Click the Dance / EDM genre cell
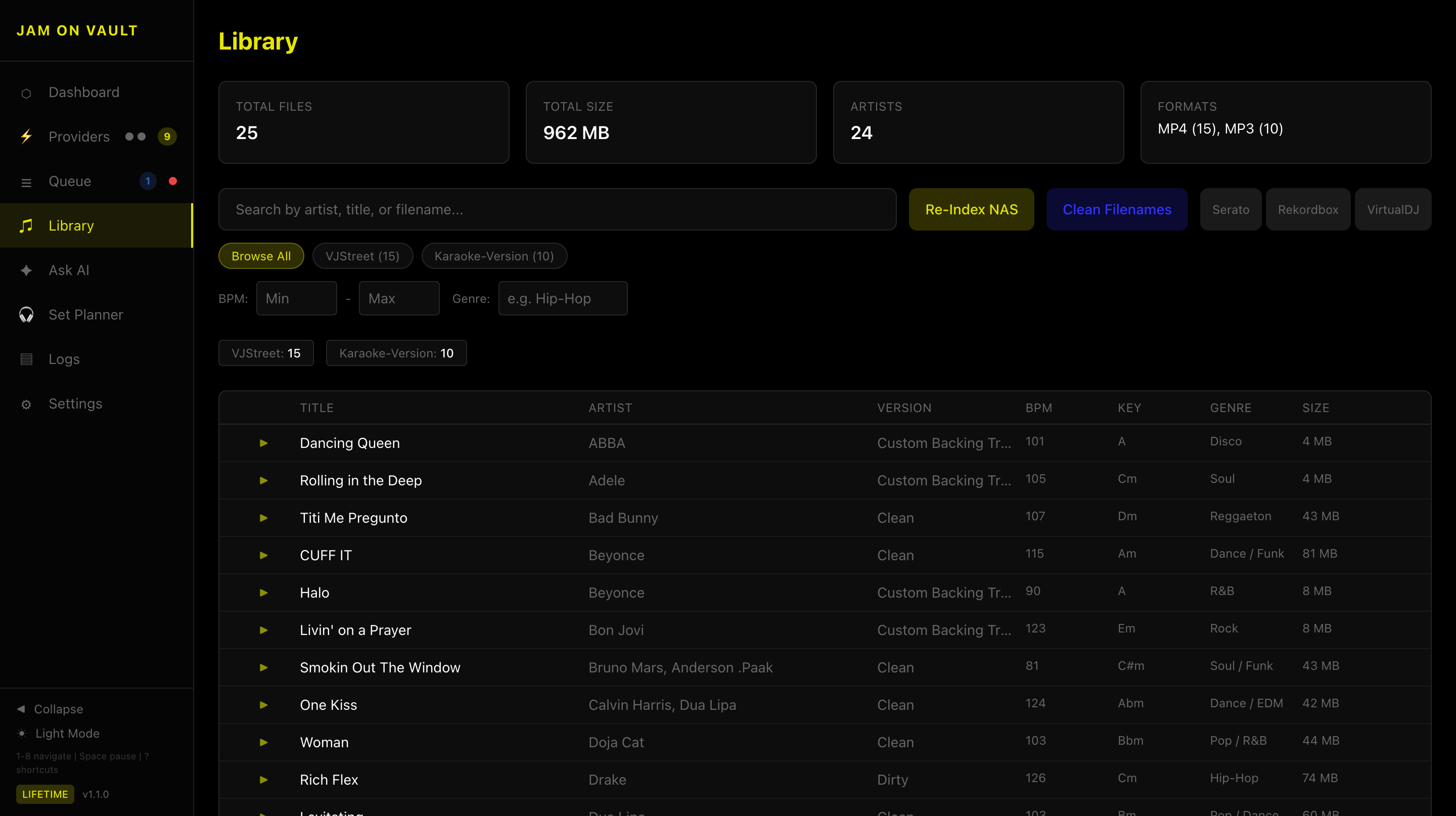Screen dimensions: 1456x816 click(x=1246, y=703)
